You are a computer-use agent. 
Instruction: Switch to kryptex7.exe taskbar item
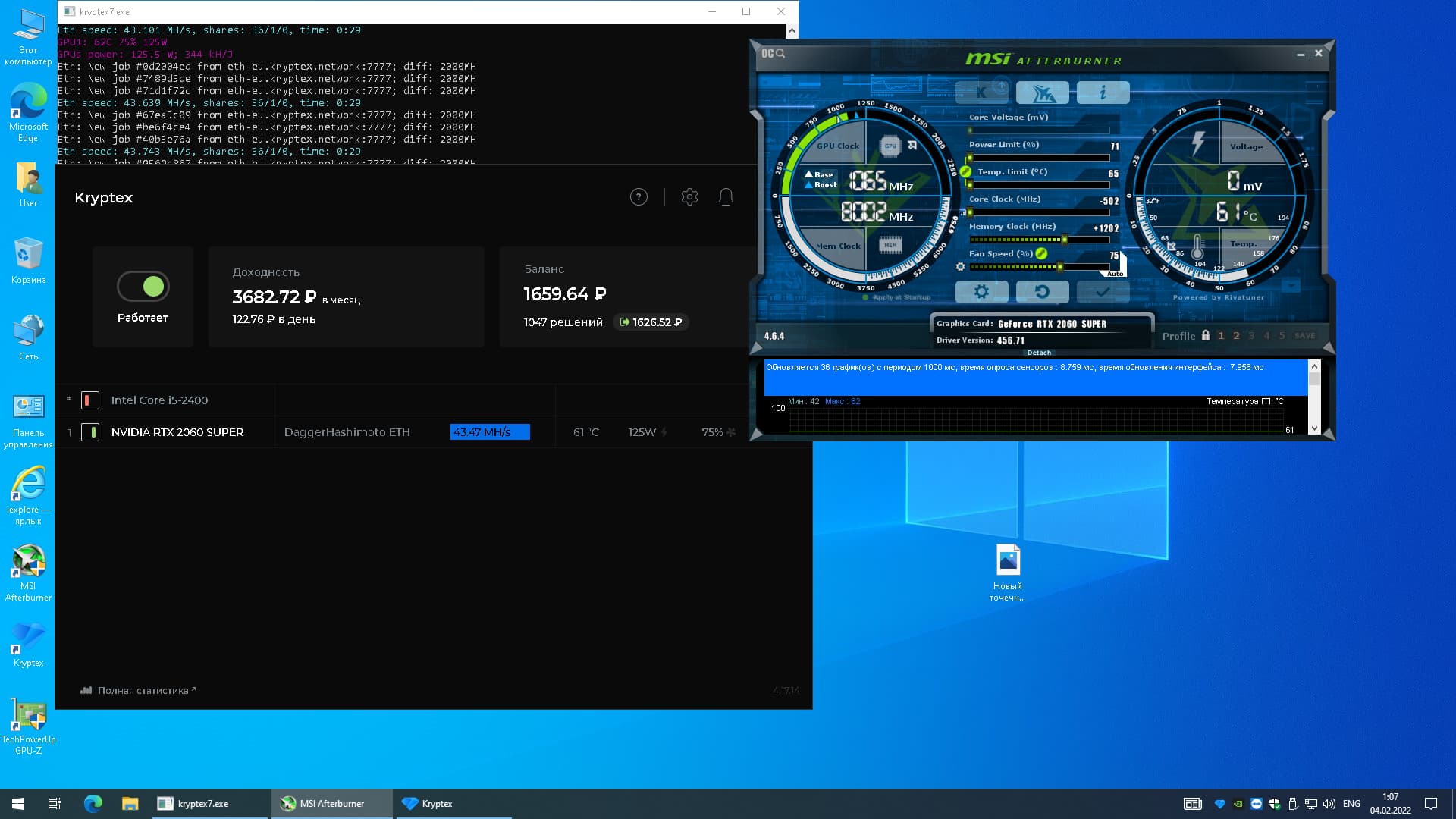click(x=210, y=804)
